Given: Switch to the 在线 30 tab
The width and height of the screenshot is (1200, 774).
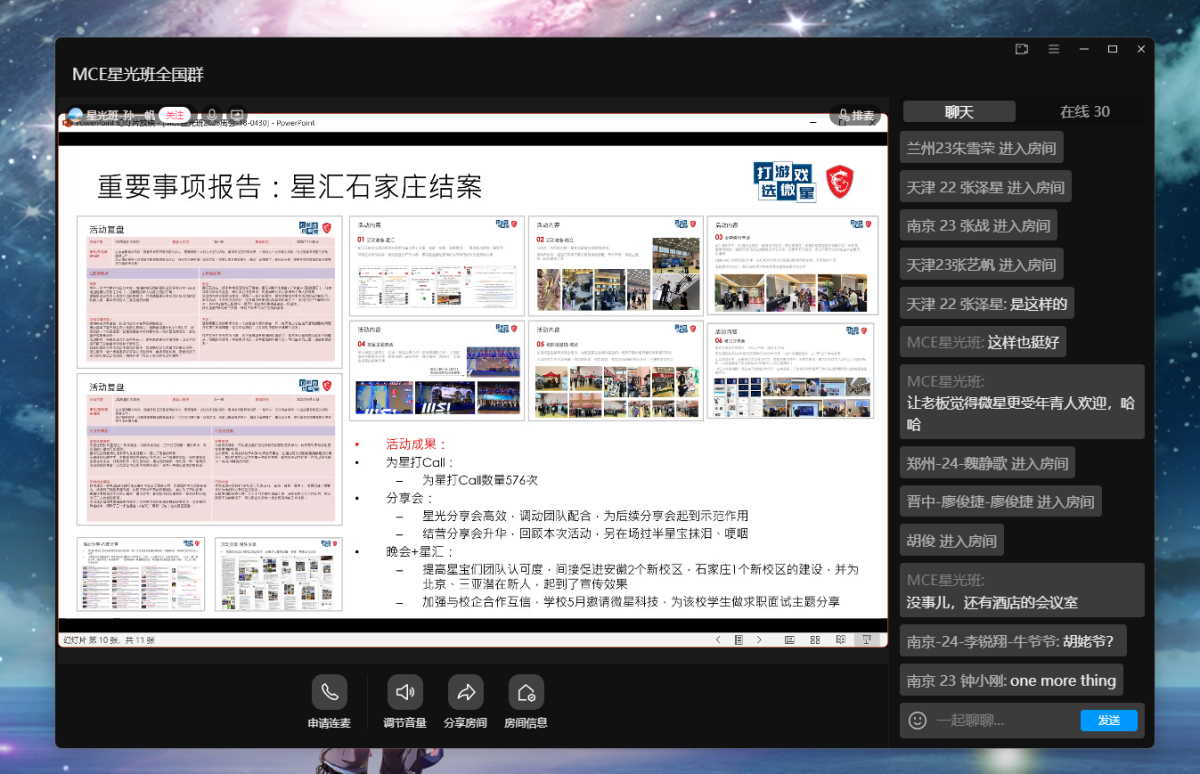Looking at the screenshot, I should pos(1085,112).
